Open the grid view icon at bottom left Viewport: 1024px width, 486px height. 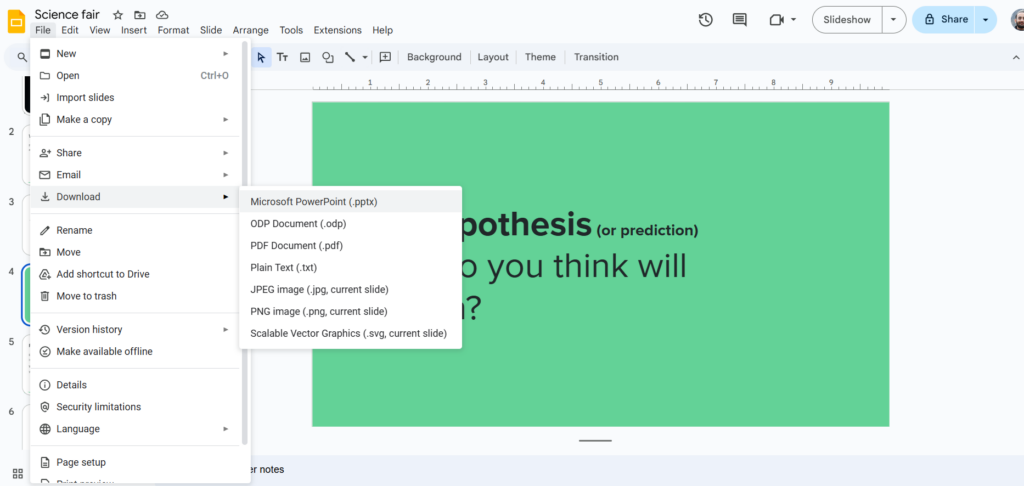point(17,473)
